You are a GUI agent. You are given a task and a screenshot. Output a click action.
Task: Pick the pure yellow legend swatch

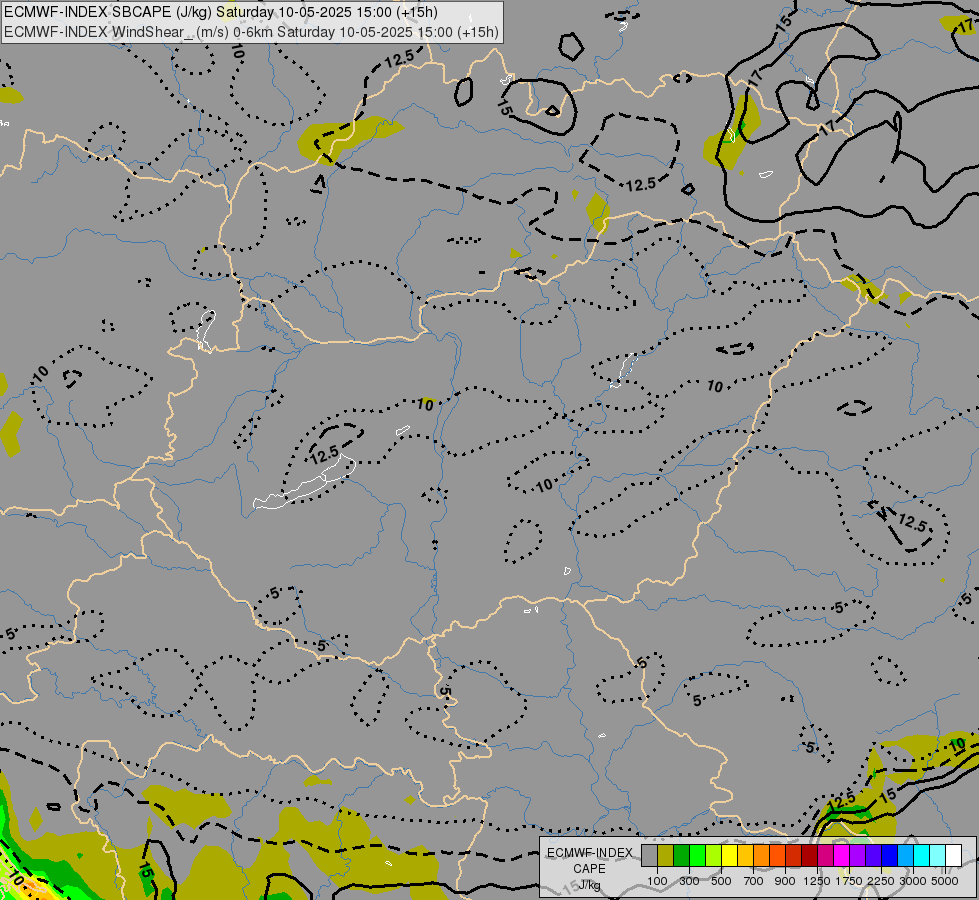click(x=729, y=856)
